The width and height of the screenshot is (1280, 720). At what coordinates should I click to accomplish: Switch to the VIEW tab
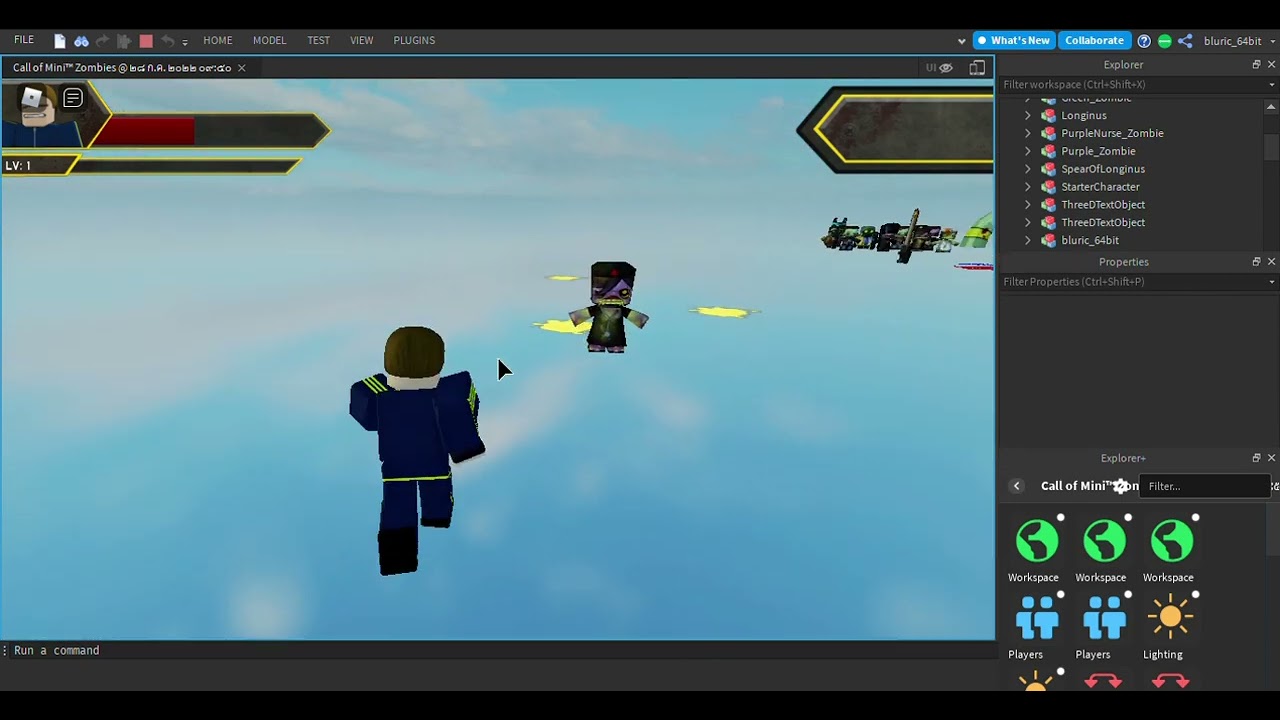click(x=362, y=40)
